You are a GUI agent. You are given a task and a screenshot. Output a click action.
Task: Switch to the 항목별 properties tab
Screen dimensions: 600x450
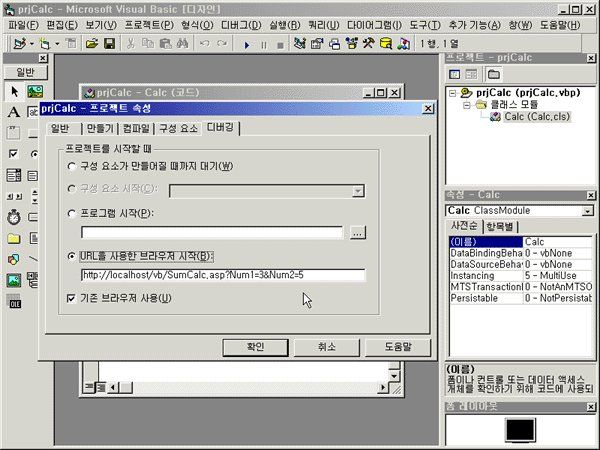500,227
